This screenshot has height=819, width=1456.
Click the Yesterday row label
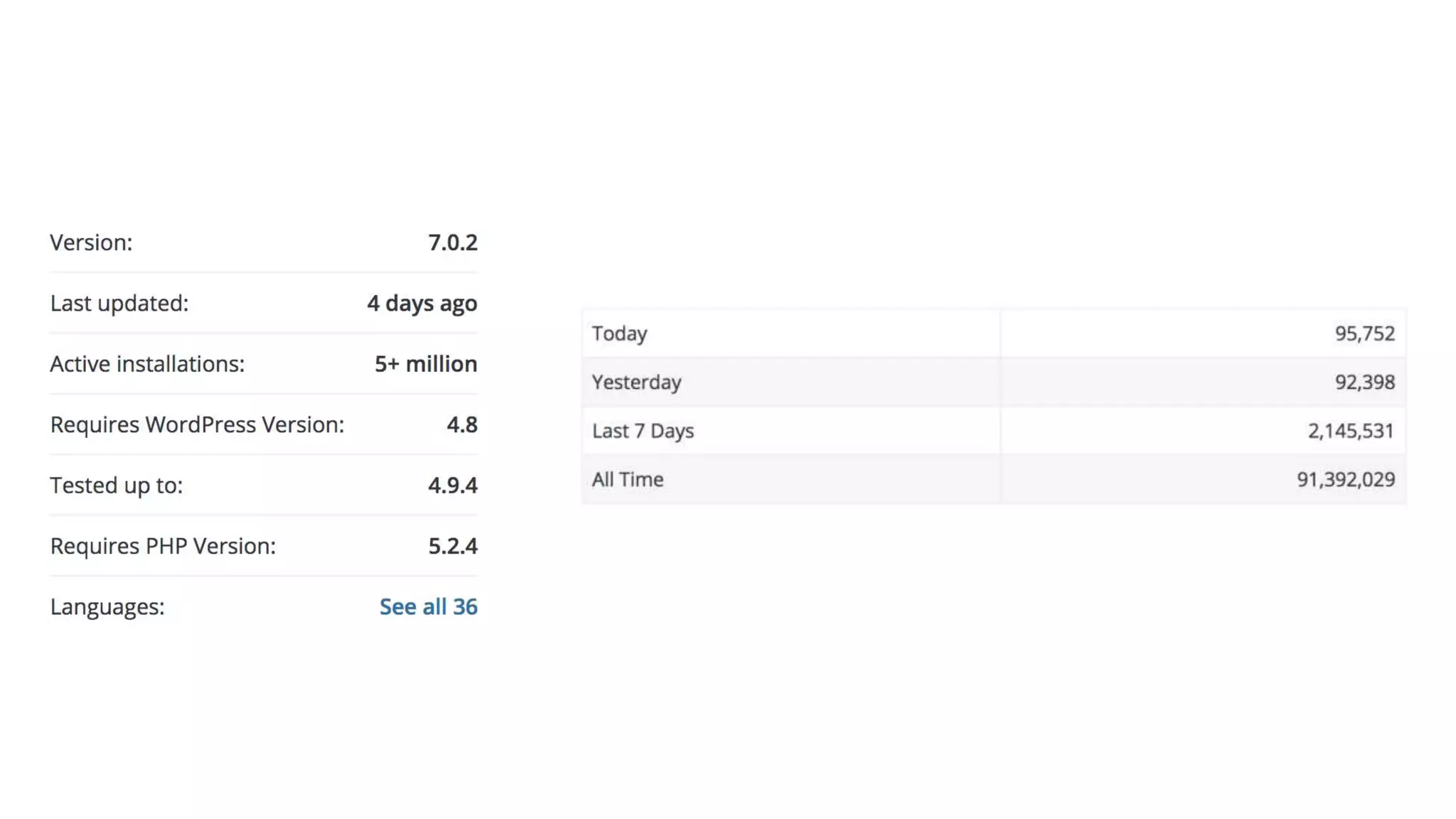[x=636, y=382]
